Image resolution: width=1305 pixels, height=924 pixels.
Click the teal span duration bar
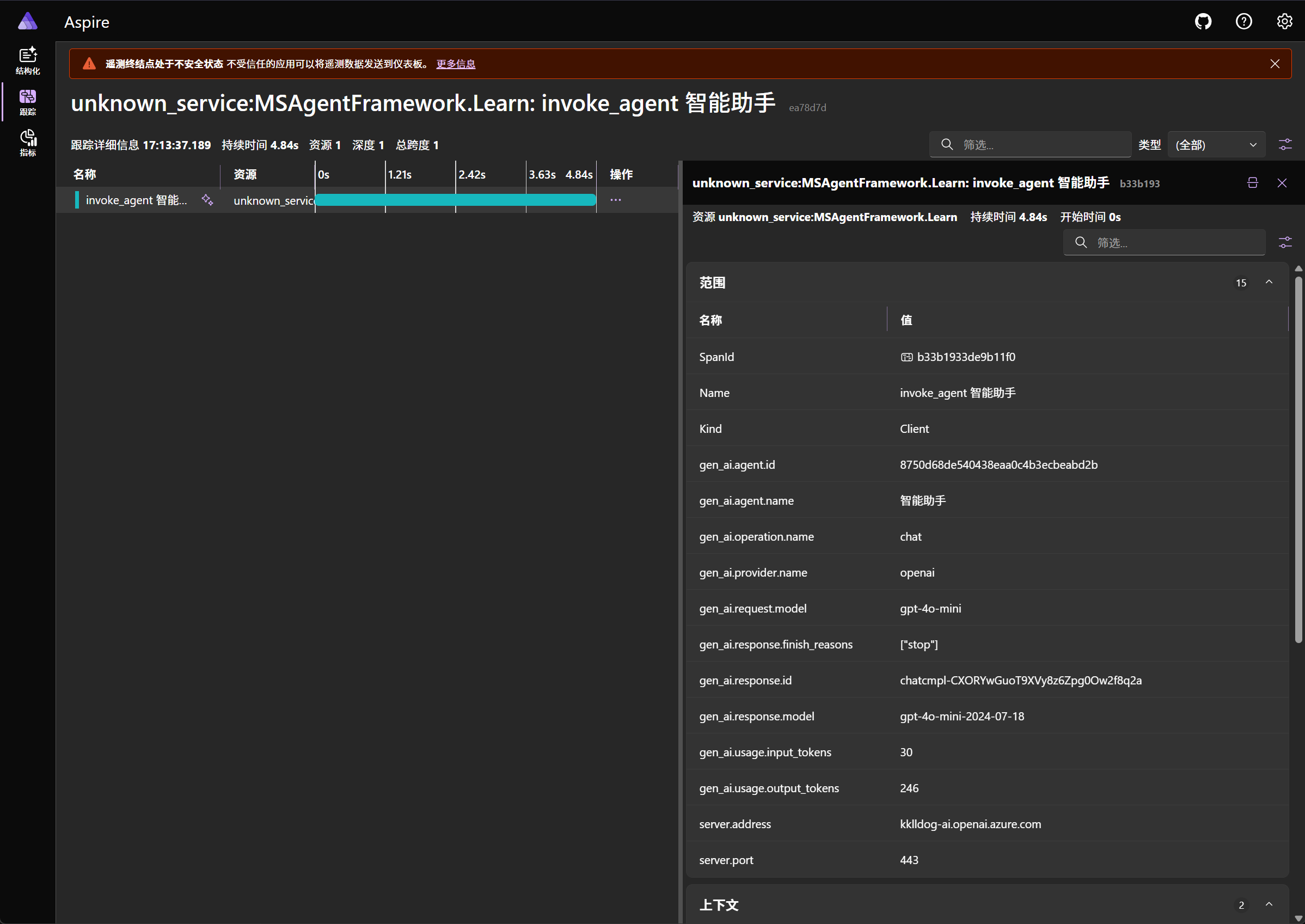[x=455, y=200]
